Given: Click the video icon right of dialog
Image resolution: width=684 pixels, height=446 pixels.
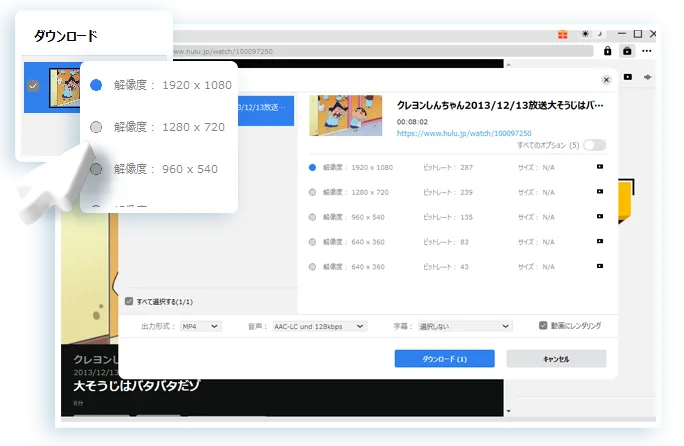Looking at the screenshot, I should click(628, 77).
